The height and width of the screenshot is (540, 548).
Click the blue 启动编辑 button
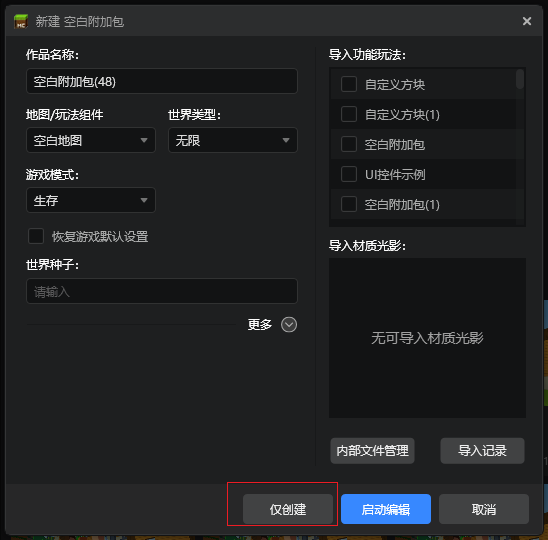pos(386,509)
